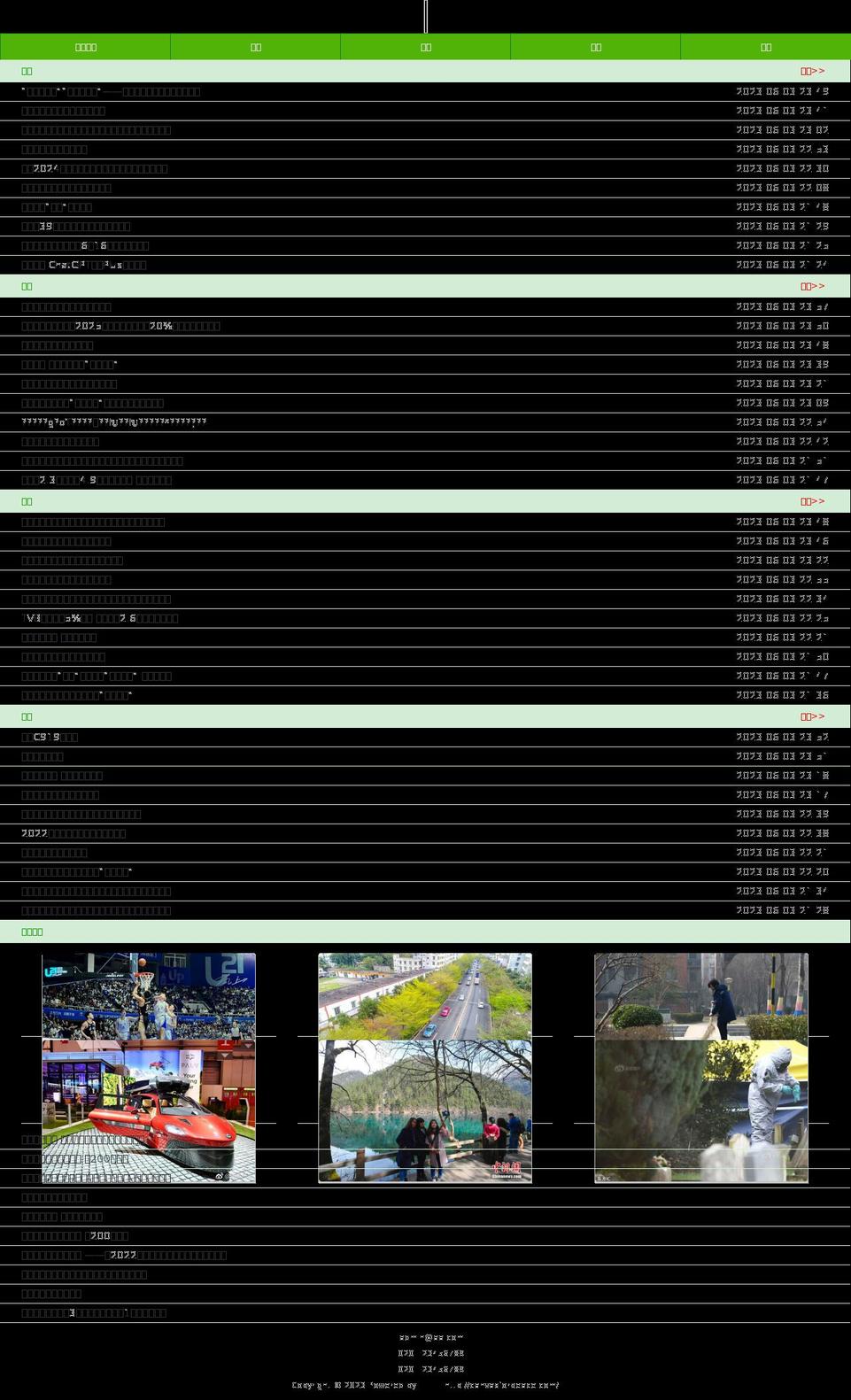Image resolution: width=851 pixels, height=1400 pixels.
Task: Select the middle tab of green navigation bar
Action: pyautogui.click(x=426, y=47)
